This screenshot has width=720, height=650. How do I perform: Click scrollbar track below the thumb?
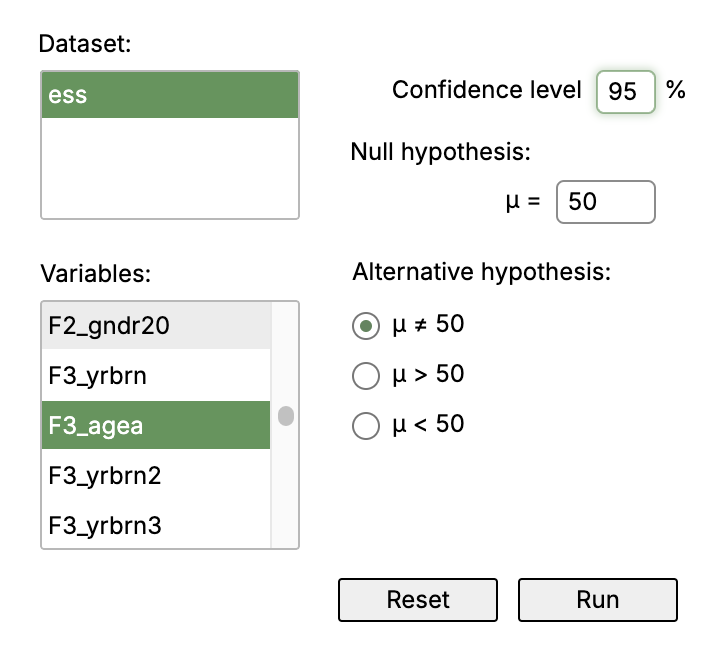(285, 487)
